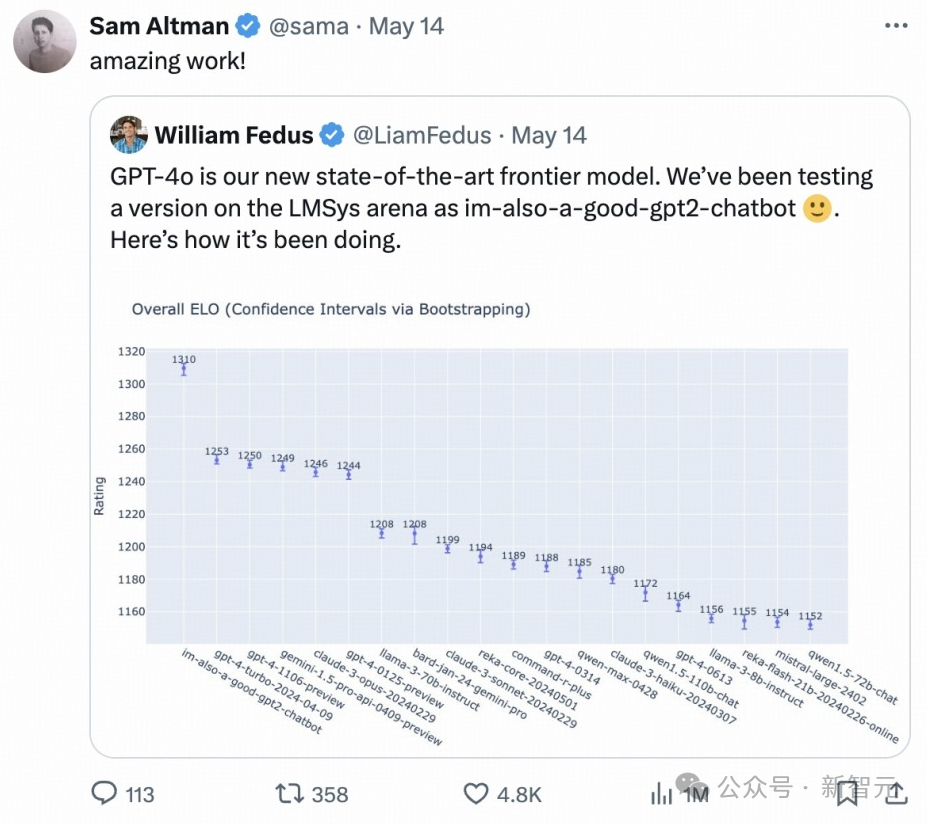Click the William Fedus display name

234,135
